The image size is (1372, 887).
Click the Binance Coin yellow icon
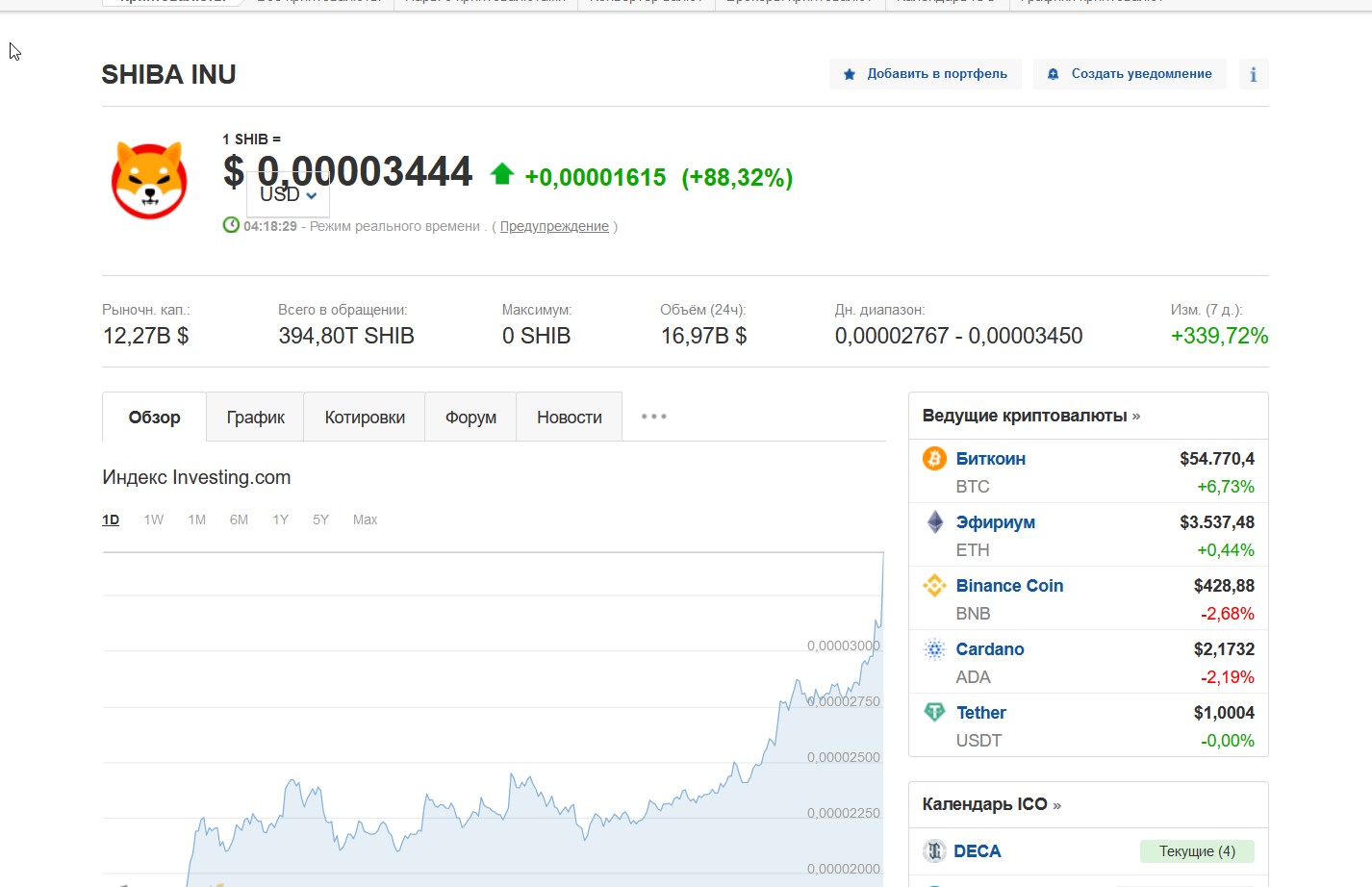[934, 586]
